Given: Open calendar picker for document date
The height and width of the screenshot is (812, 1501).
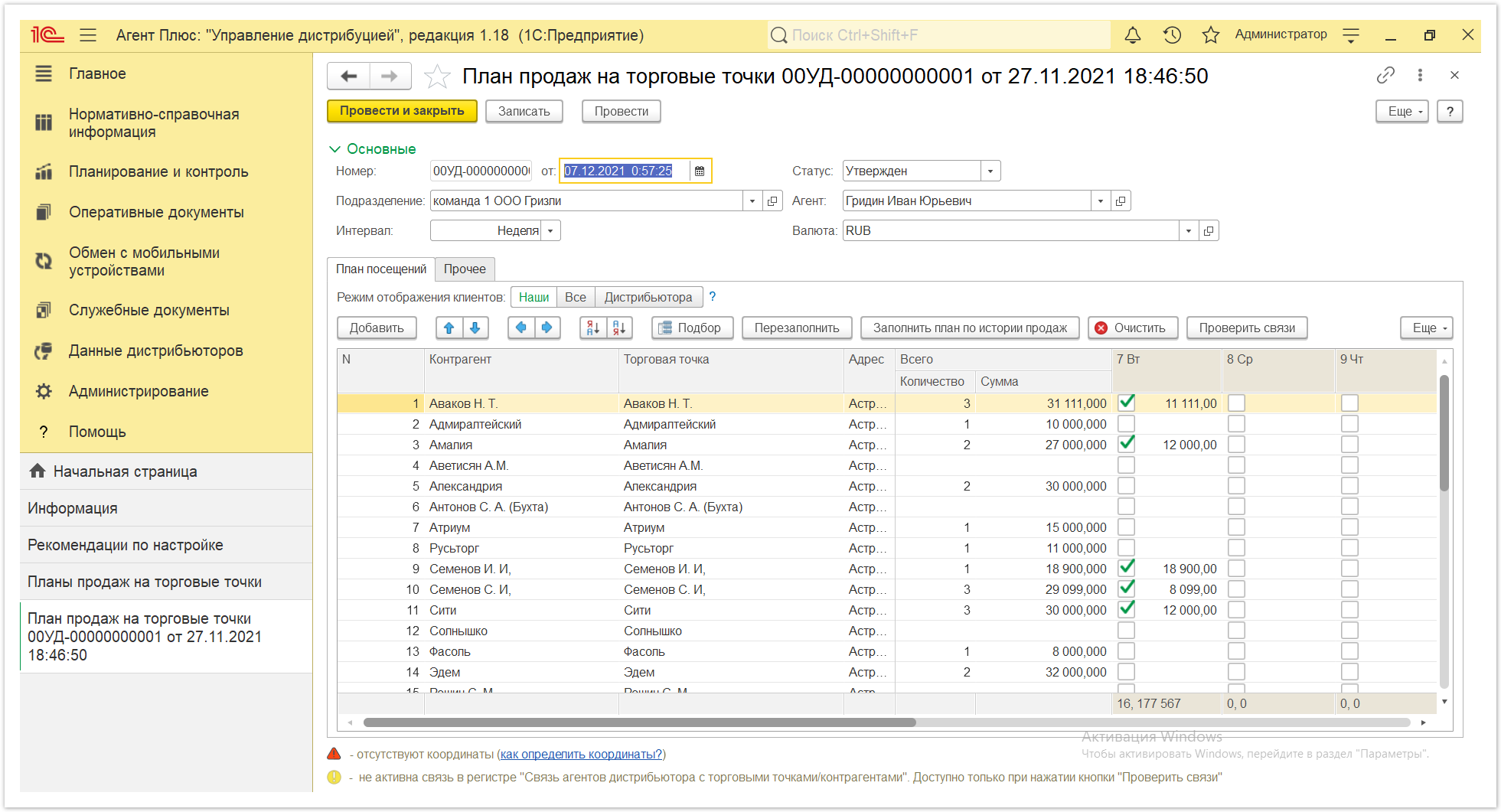Looking at the screenshot, I should point(700,171).
